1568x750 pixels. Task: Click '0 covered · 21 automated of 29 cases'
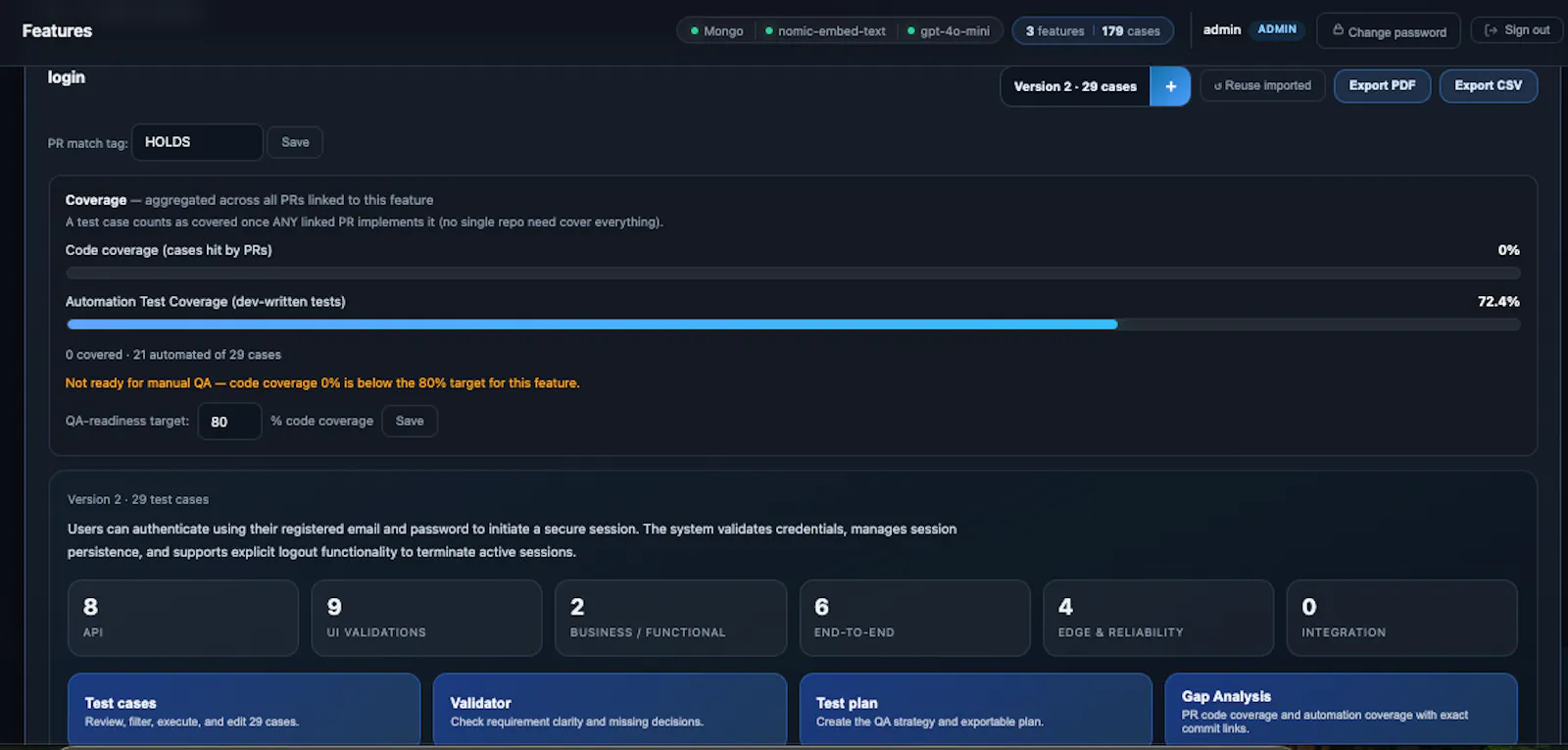[173, 355]
